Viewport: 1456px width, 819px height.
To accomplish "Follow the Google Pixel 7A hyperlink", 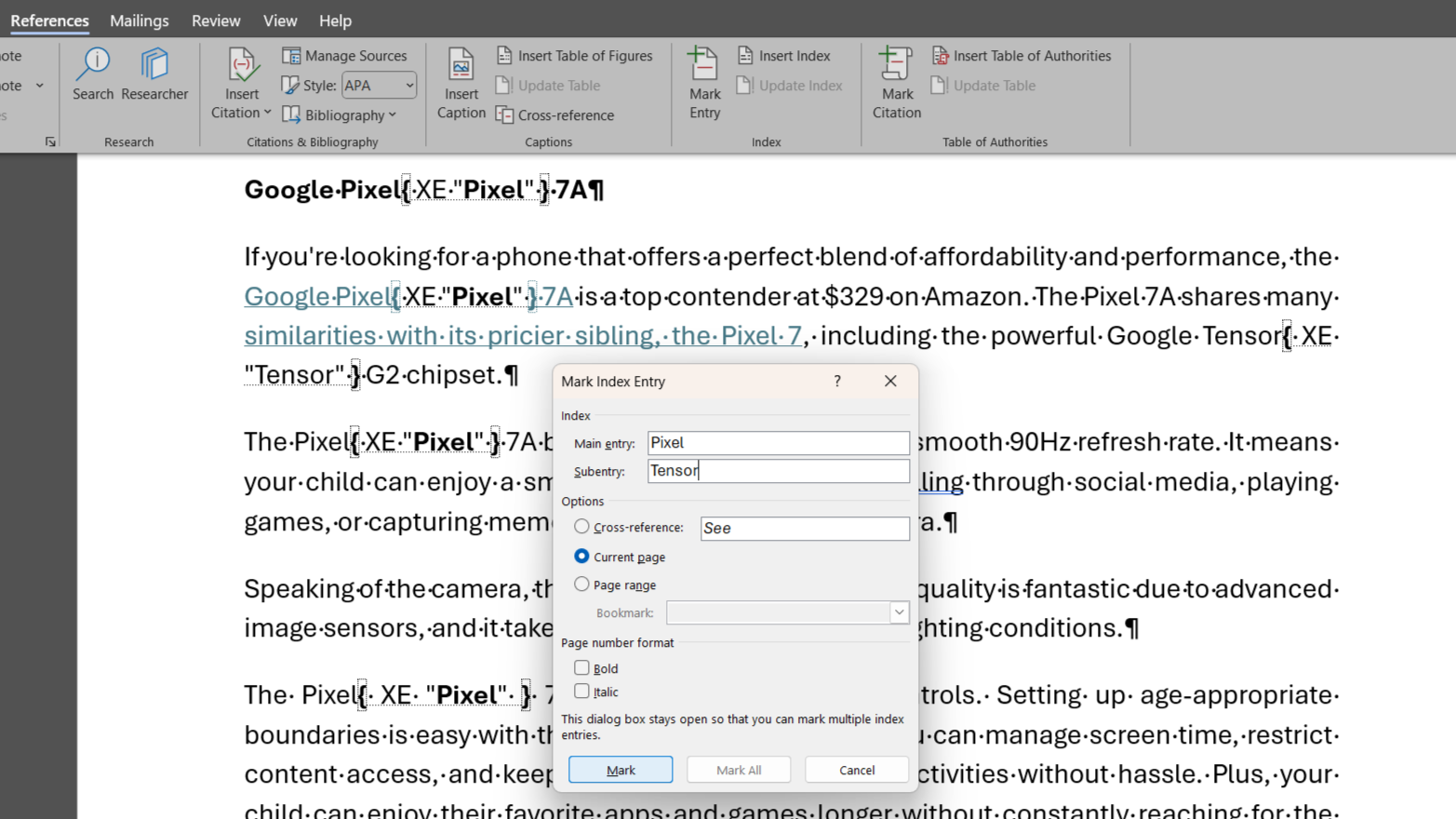I will [408, 297].
